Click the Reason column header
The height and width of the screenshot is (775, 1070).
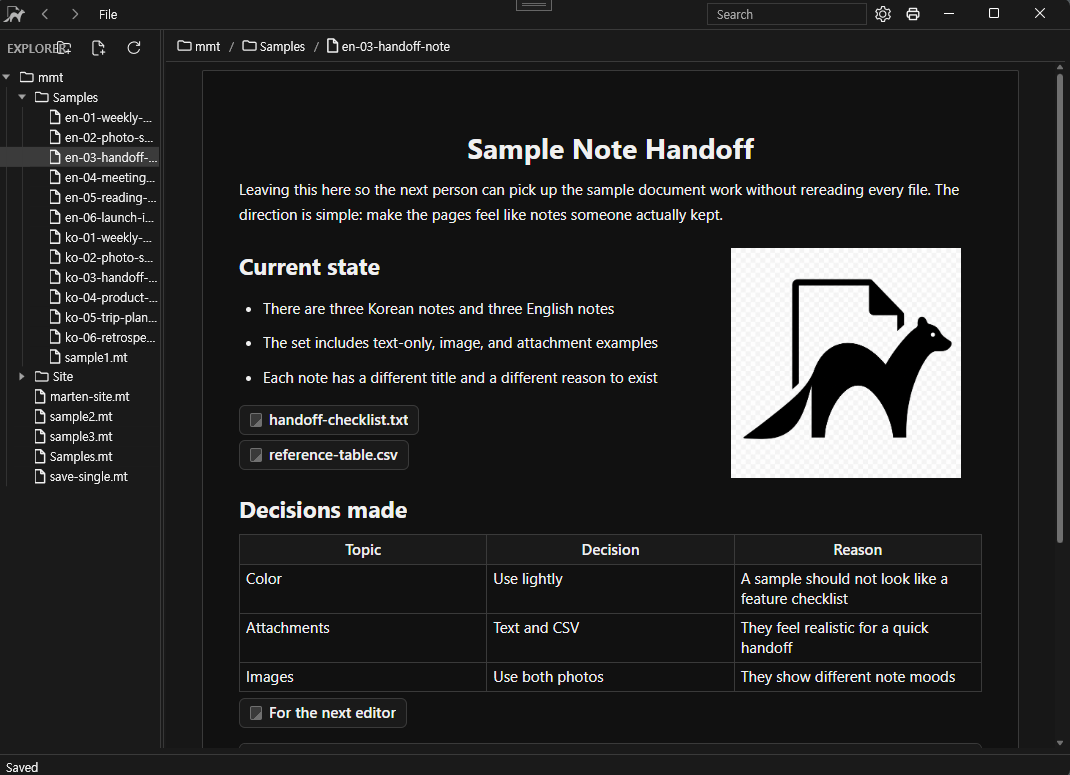(x=857, y=550)
